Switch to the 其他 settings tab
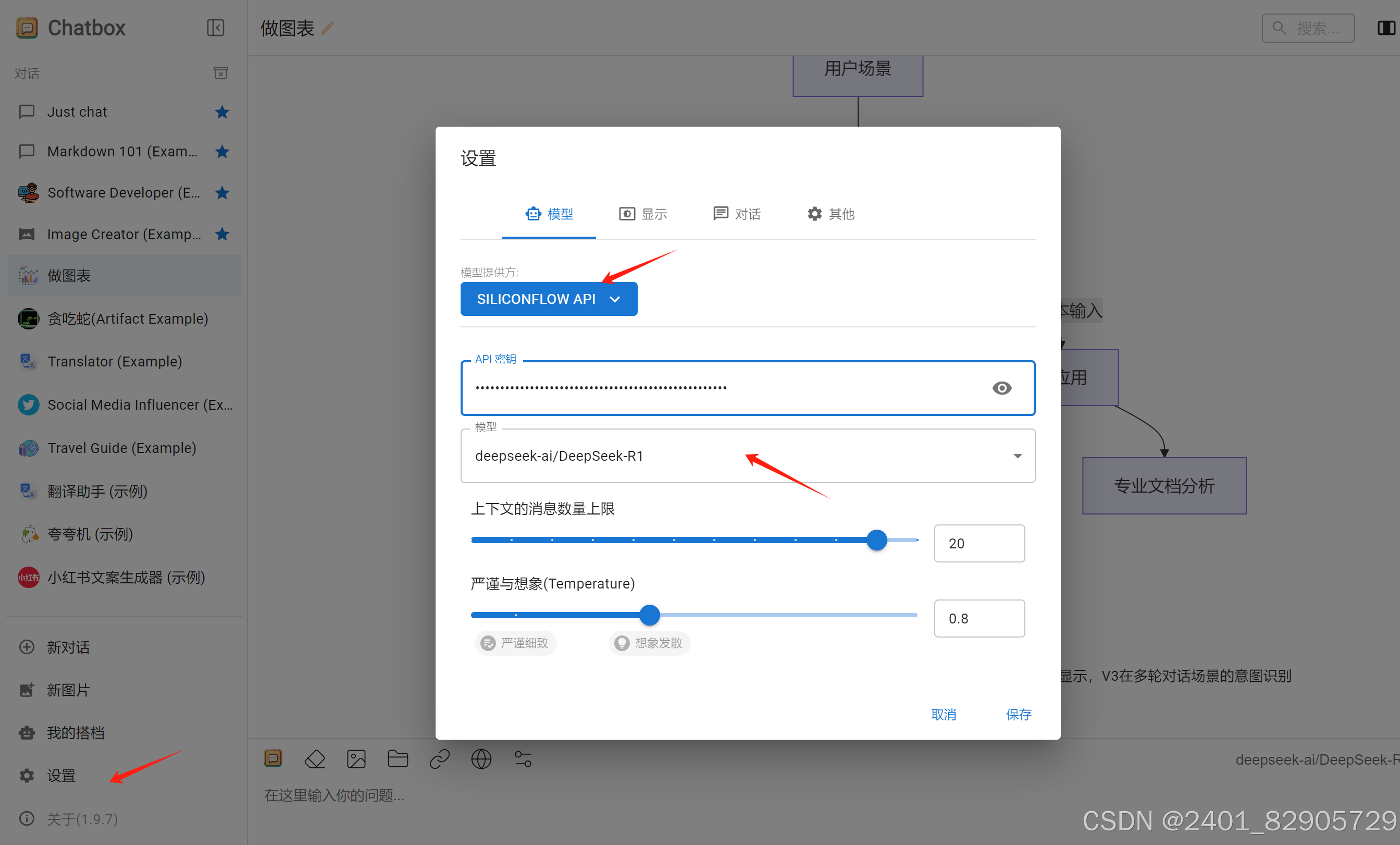This screenshot has height=845, width=1400. click(x=831, y=214)
